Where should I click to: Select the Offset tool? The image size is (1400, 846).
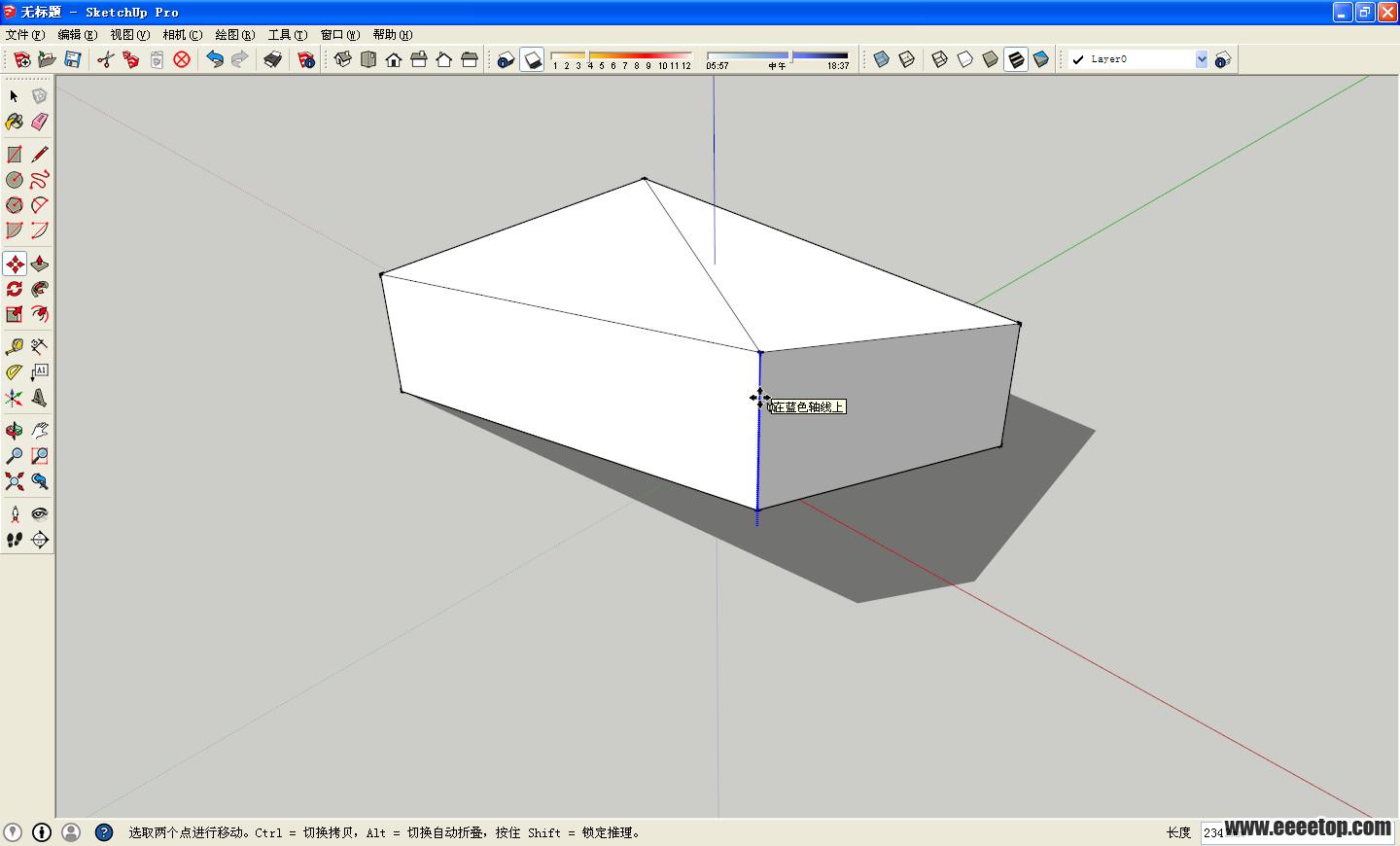(40, 314)
